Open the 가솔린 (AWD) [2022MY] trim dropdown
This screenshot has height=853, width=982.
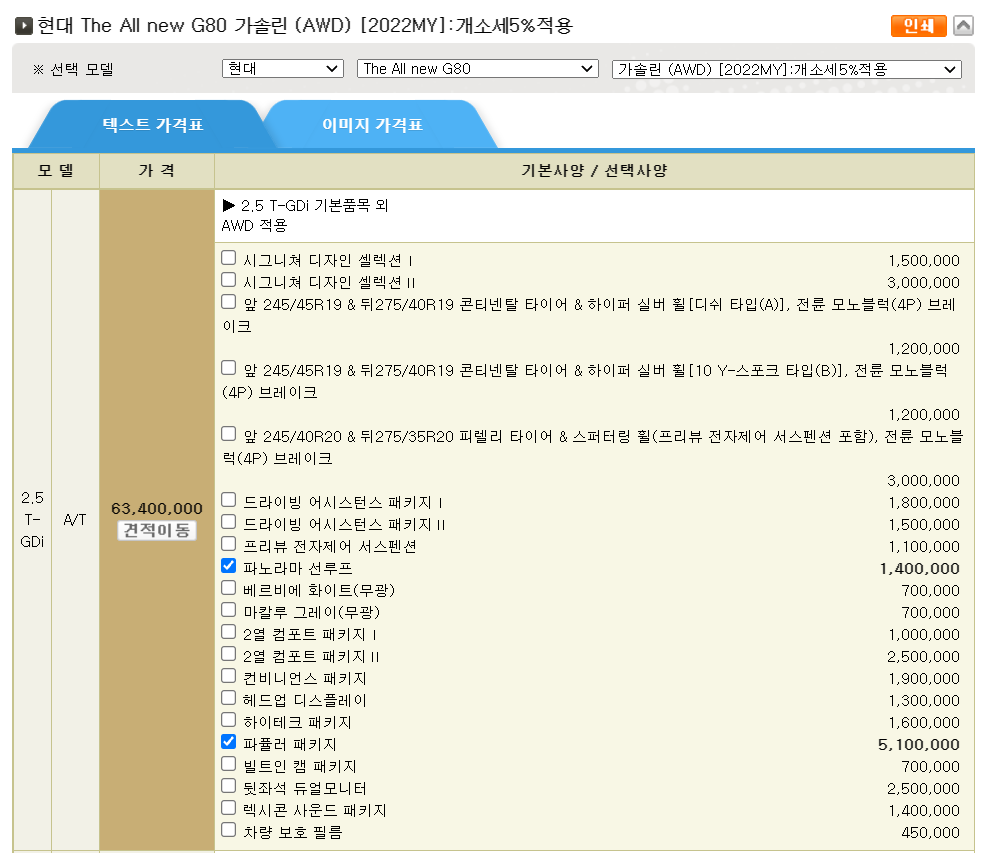[x=787, y=69]
